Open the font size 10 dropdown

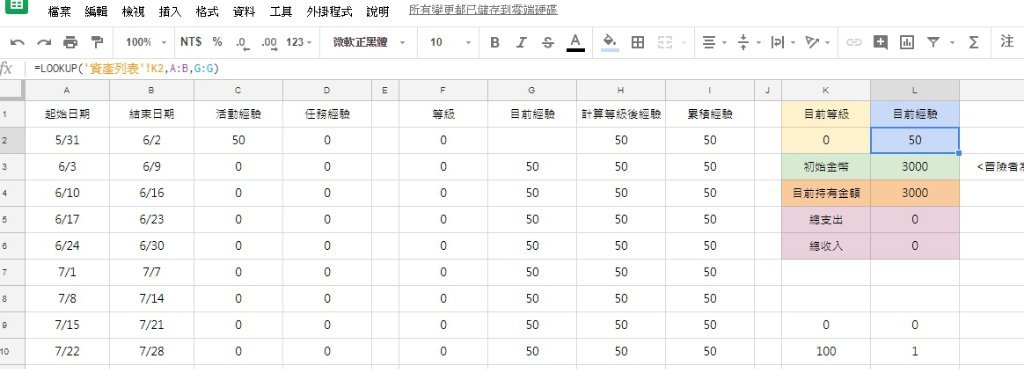coord(450,42)
